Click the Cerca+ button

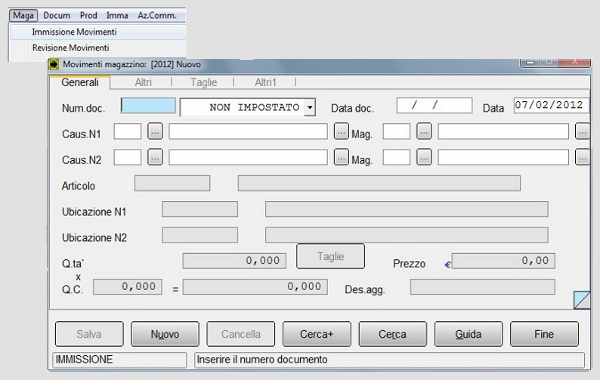pos(316,334)
